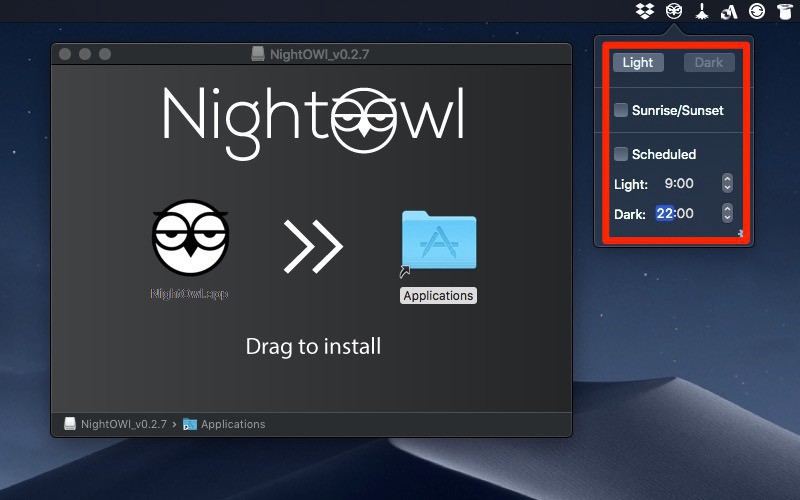Select the highlighted 22 hour in the Dark field
800x500 pixels.
(664, 213)
